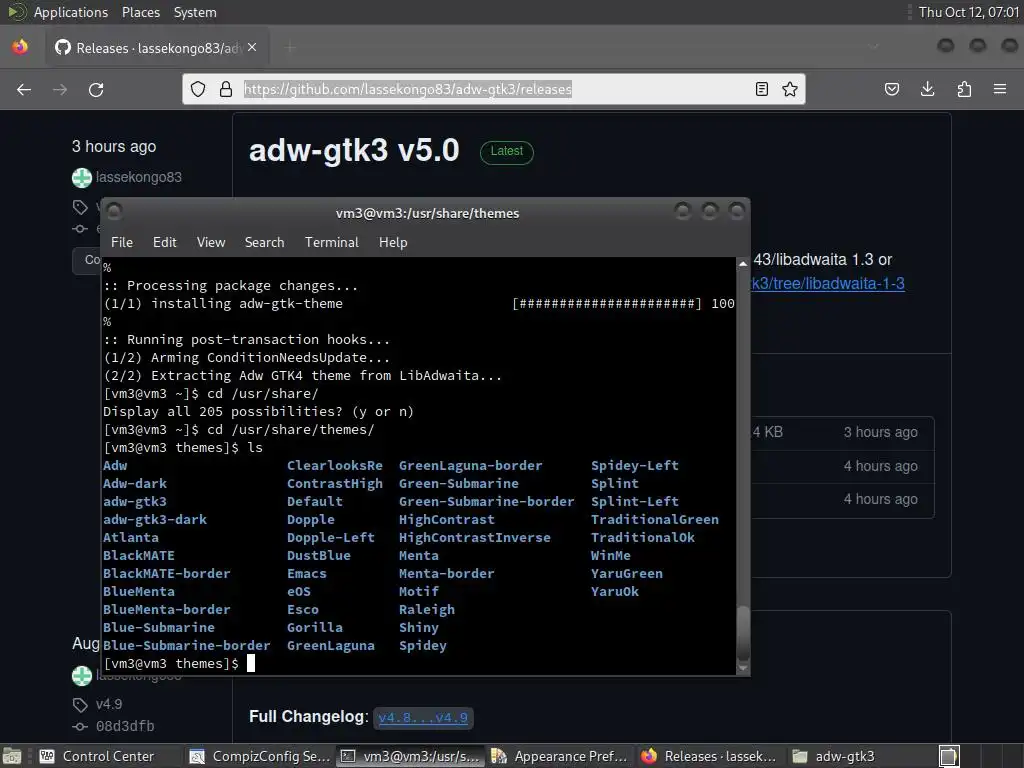Bookmark this page with the star
Viewport: 1024px width, 768px height.
click(790, 89)
